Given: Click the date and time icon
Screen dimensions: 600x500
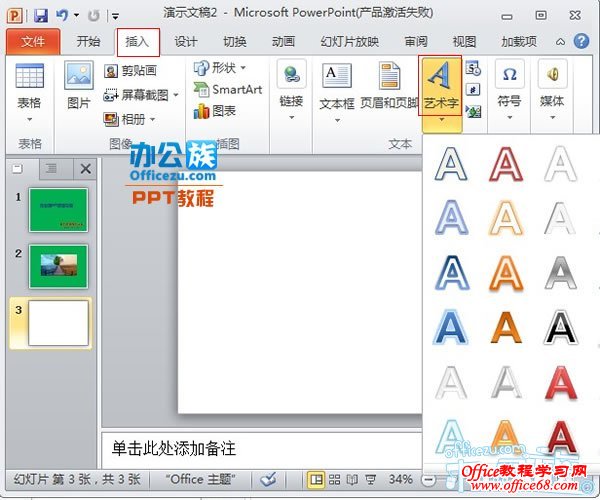Looking at the screenshot, I should pyautogui.click(x=473, y=68).
